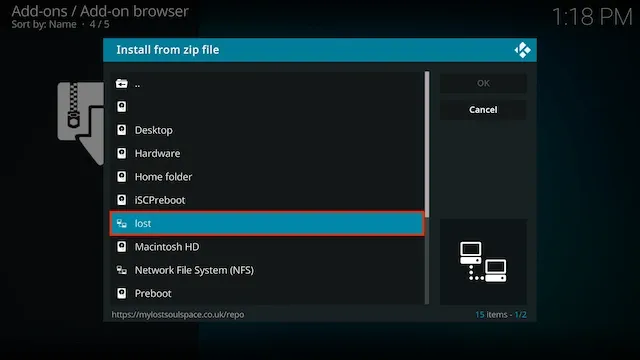The image size is (640, 360).
Task: Click the Cancel button
Action: pos(483,109)
